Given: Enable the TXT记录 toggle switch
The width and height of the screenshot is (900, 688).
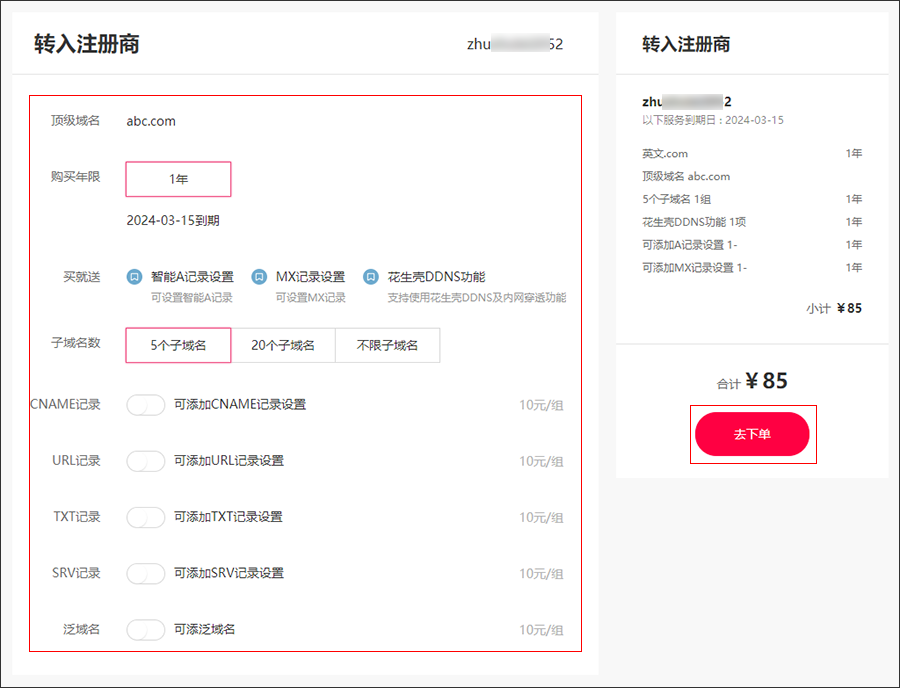Looking at the screenshot, I should (146, 517).
